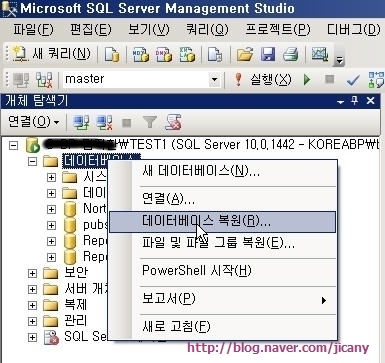The height and width of the screenshot is (363, 385).
Task: Expand the 복제 replication folder
Action: click(x=32, y=305)
